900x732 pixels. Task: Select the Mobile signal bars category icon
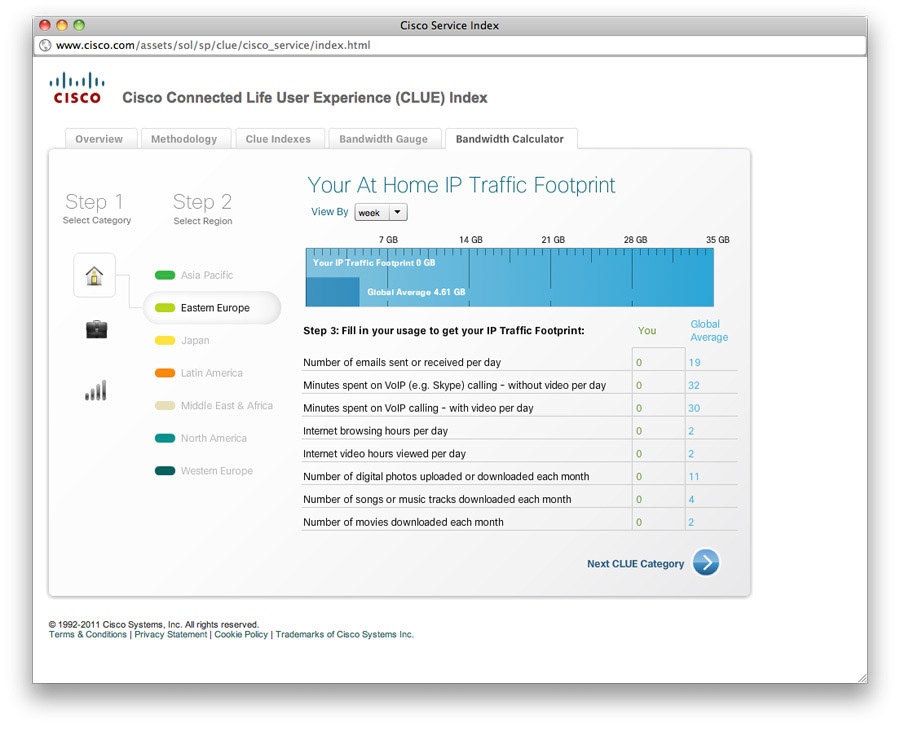(96, 390)
